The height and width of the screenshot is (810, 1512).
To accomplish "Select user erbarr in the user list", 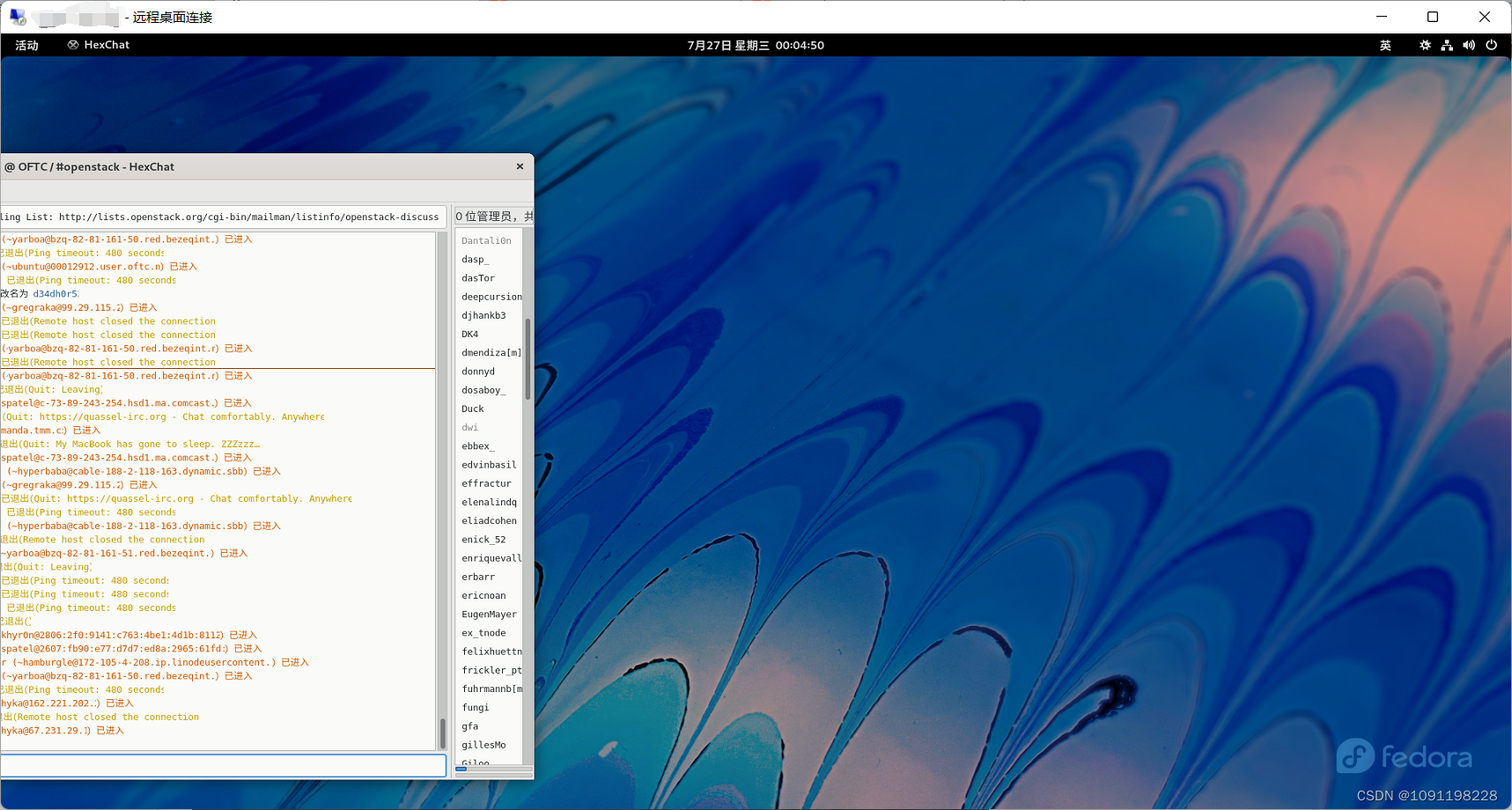I will pos(478,577).
